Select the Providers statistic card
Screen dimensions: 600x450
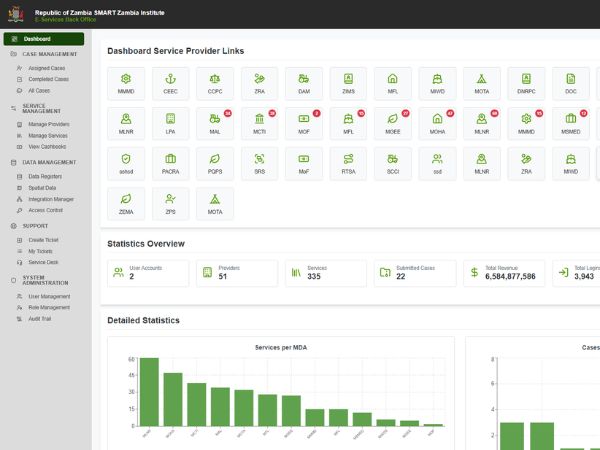tap(237, 273)
